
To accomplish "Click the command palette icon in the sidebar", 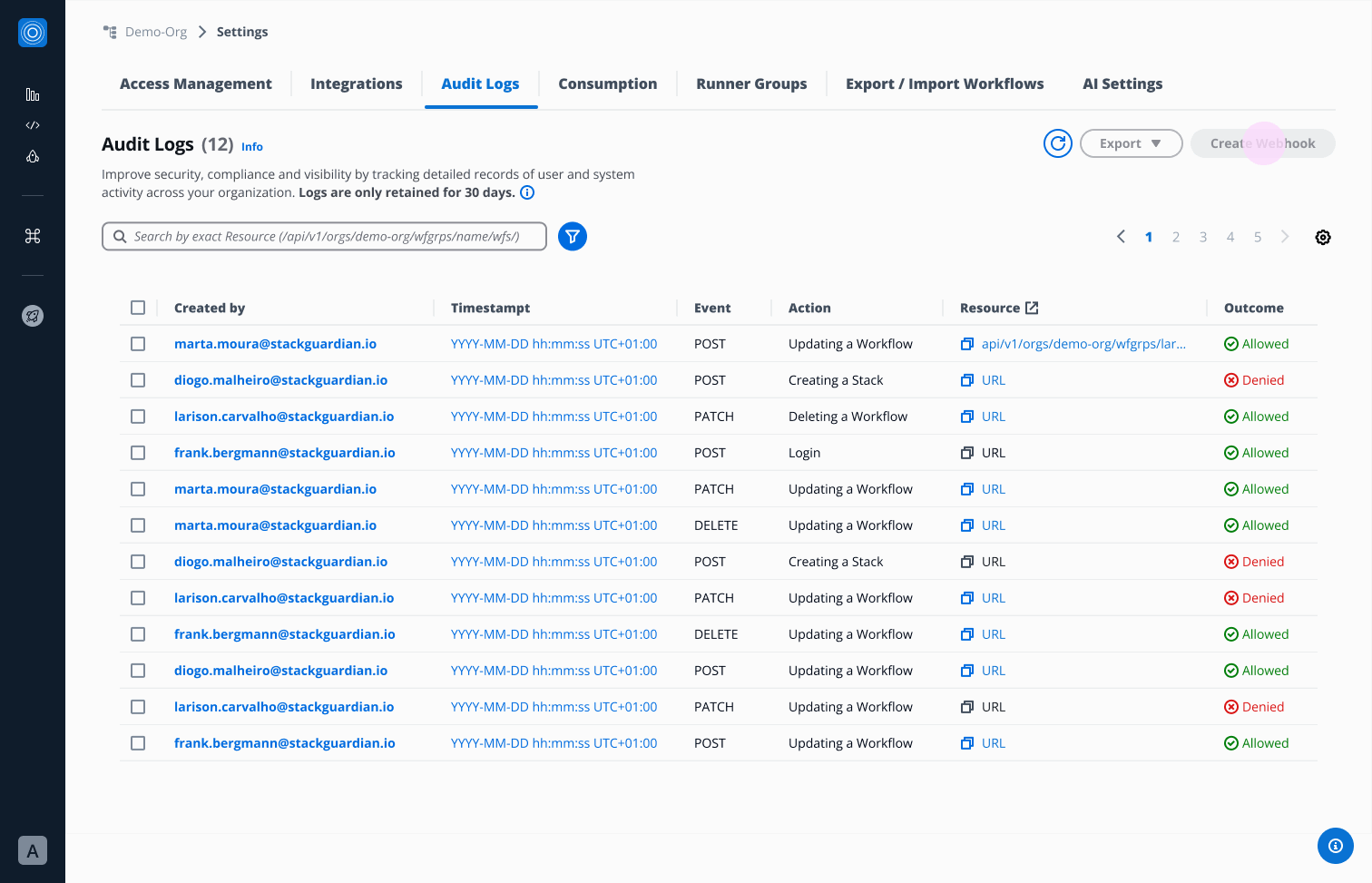I will [33, 236].
